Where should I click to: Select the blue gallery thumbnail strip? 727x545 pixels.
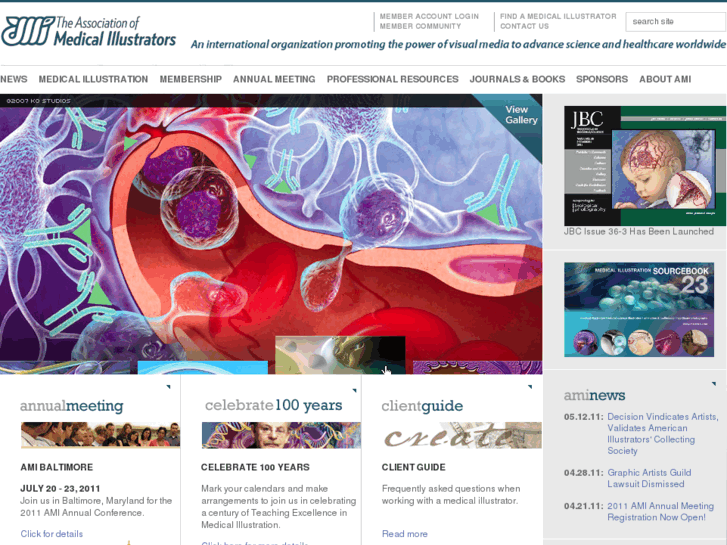pos(203,367)
